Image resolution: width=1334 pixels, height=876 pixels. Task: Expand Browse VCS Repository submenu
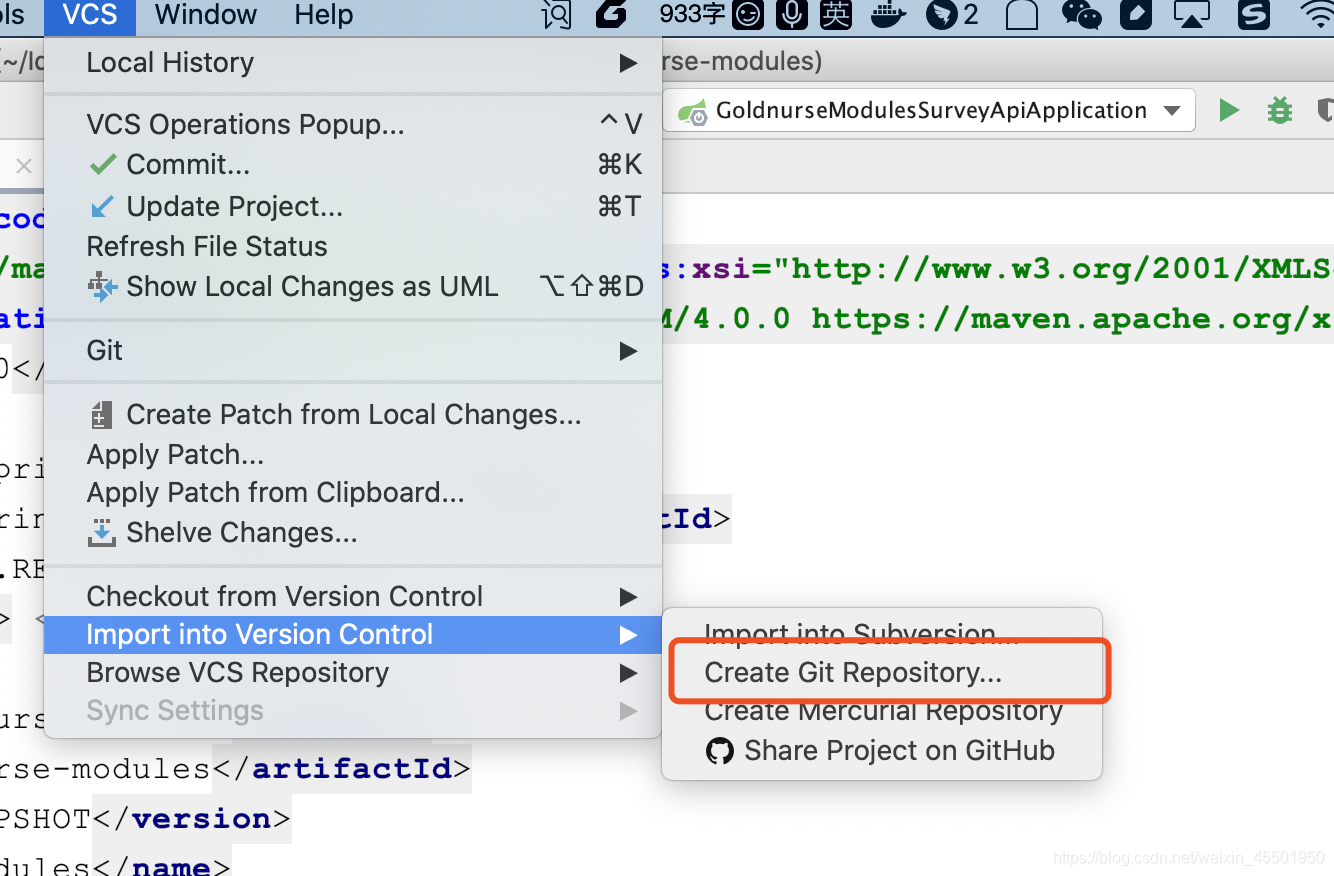click(352, 673)
